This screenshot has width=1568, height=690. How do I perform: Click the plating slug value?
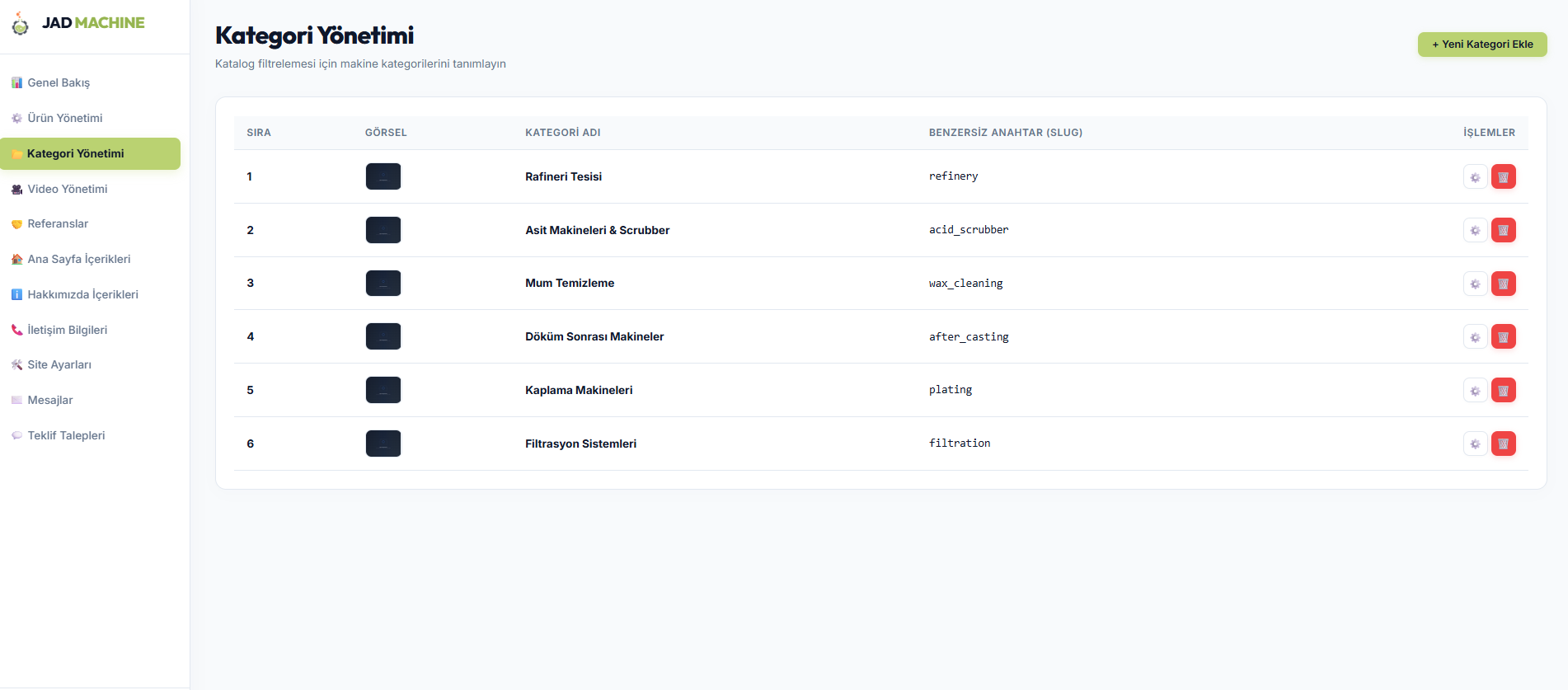[x=951, y=390]
